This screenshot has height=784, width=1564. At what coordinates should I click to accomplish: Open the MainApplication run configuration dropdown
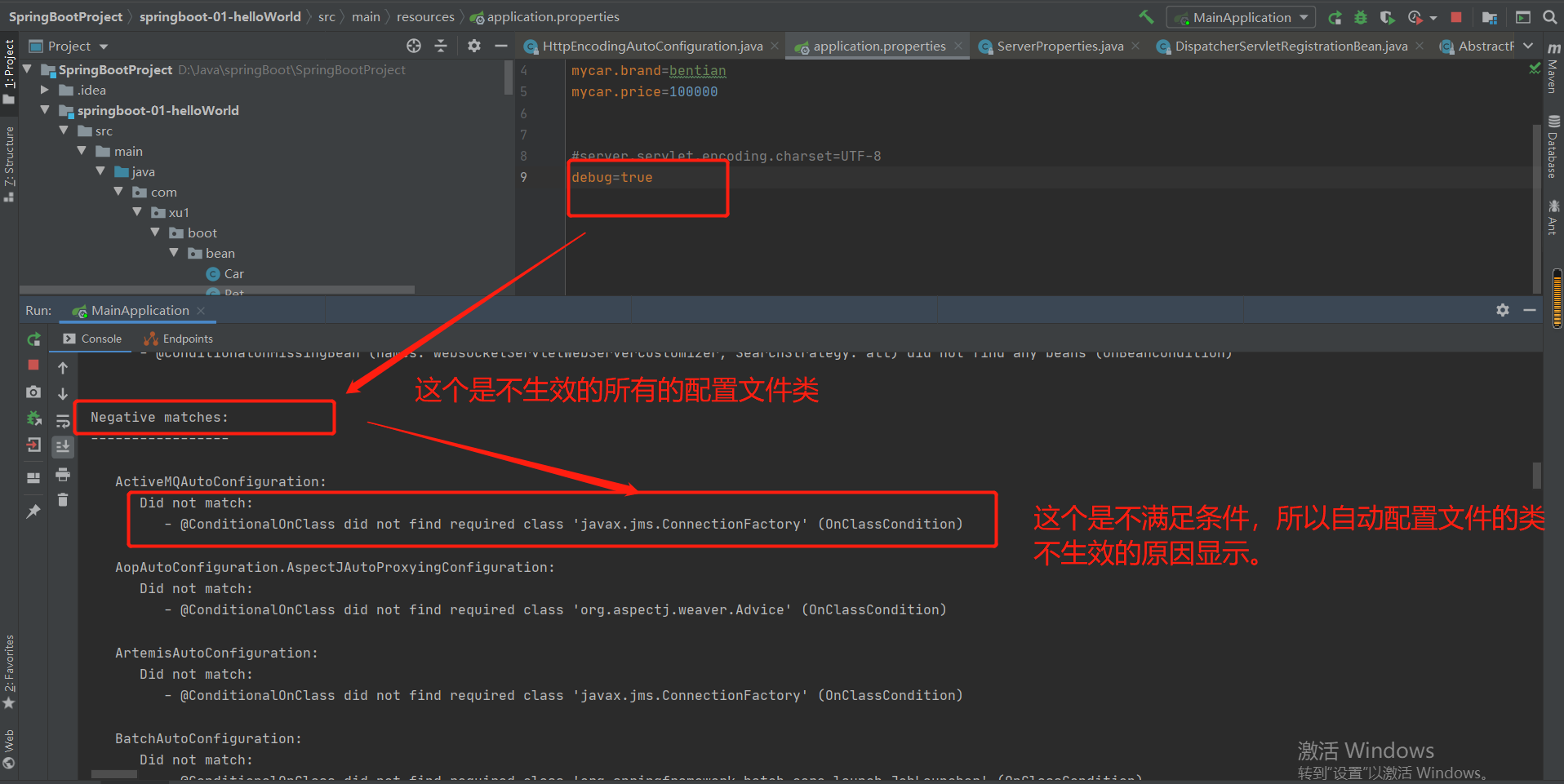(1241, 17)
